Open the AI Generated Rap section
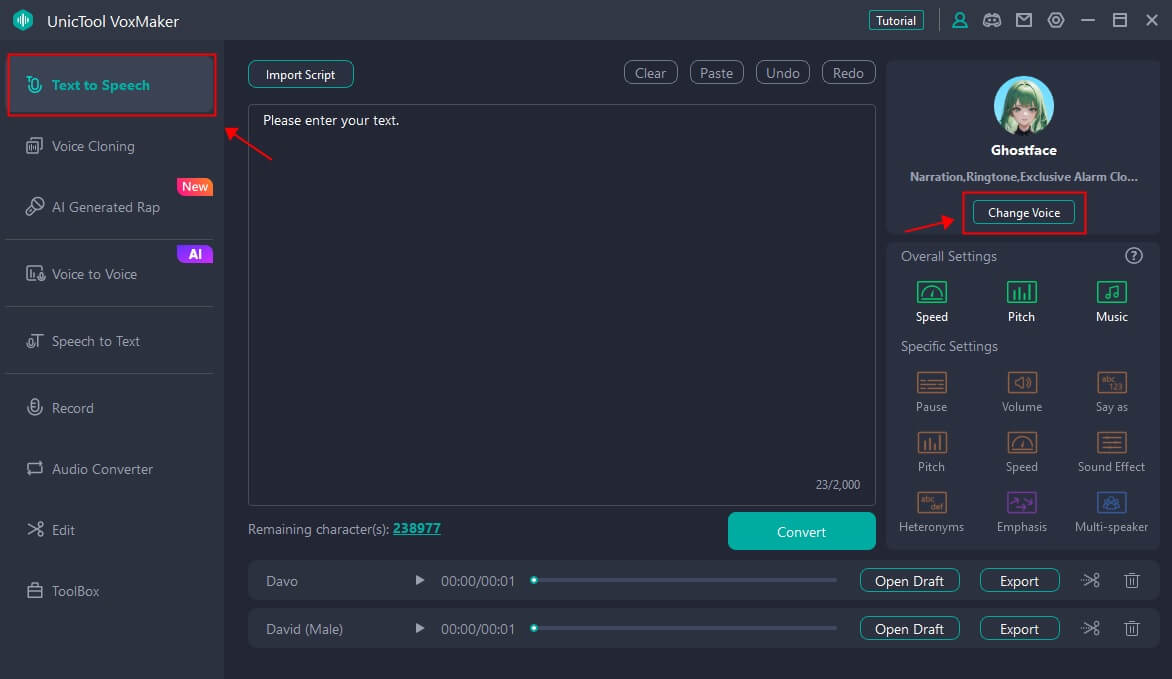The image size is (1172, 679). tap(106, 207)
